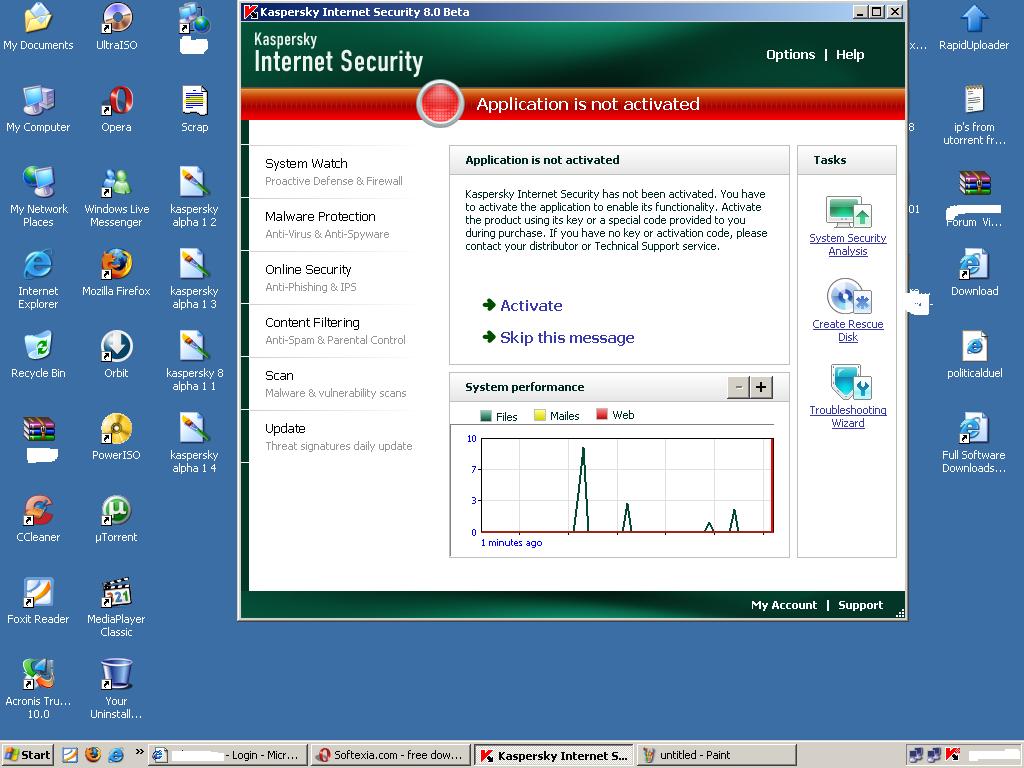This screenshot has width=1024, height=768.
Task: Click the green arrow beside Activate
Action: point(488,304)
